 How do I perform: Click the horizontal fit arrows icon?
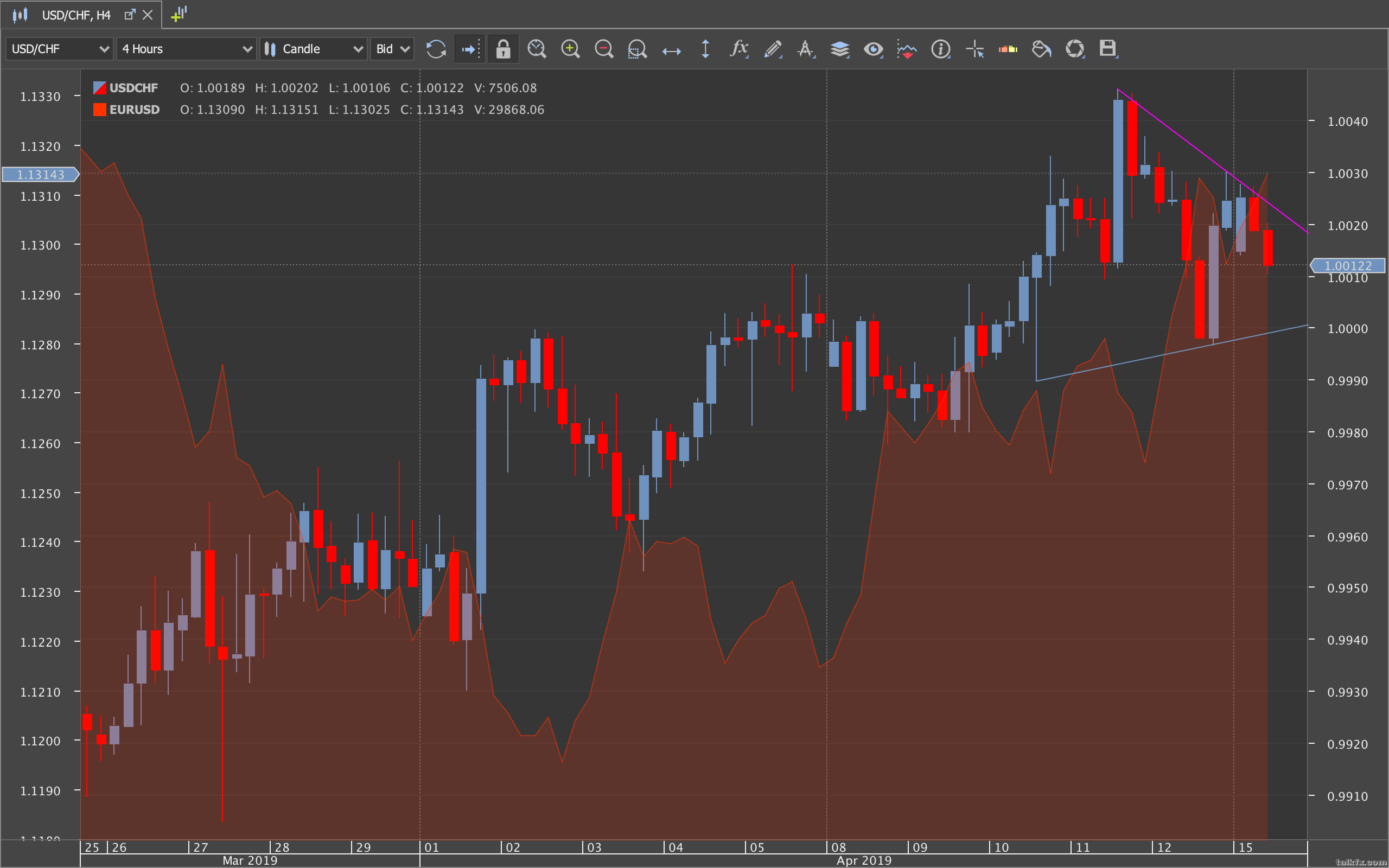671,50
